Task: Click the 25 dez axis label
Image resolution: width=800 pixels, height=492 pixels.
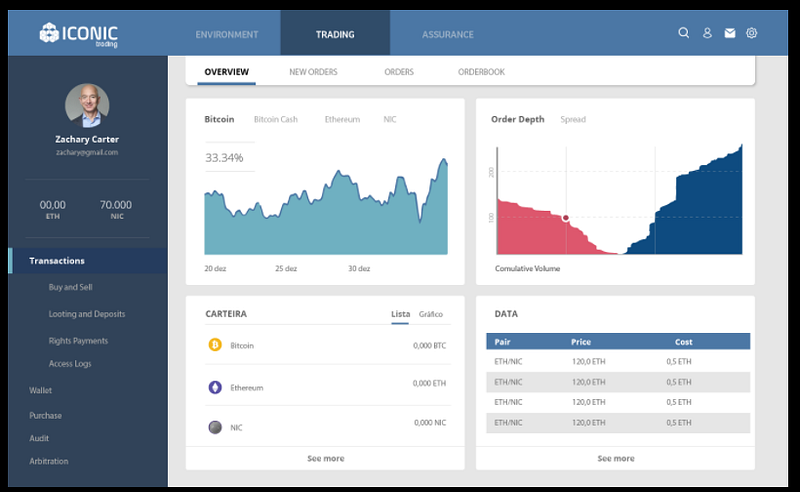Action: pos(286,268)
